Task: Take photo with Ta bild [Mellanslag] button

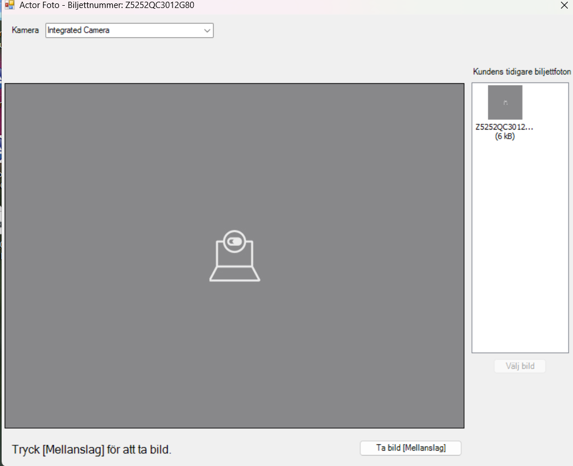Action: click(x=411, y=448)
